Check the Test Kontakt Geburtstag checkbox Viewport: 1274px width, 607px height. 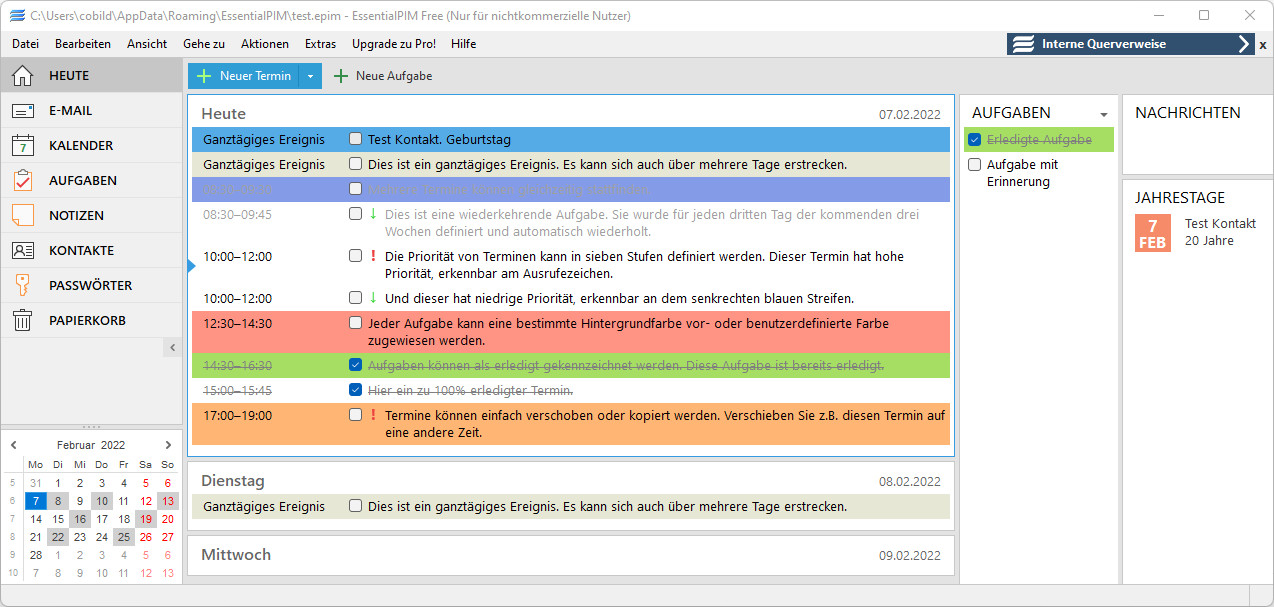(x=355, y=139)
